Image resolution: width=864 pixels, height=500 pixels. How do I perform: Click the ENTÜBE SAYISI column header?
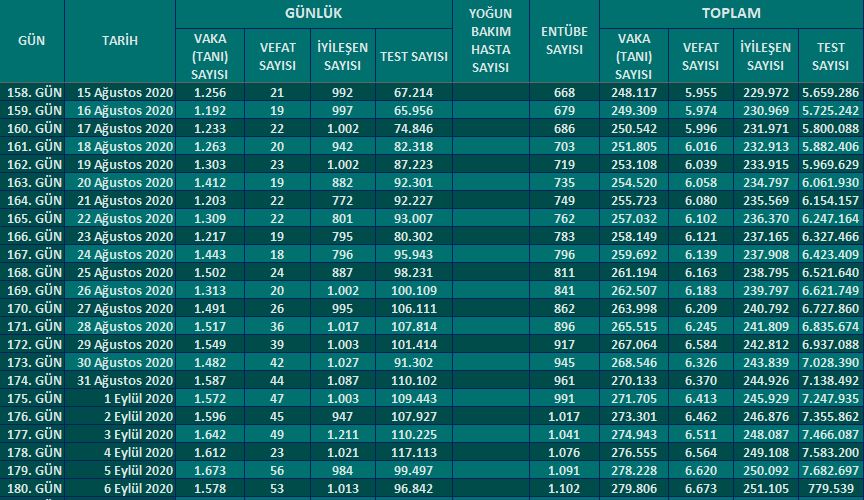[564, 41]
